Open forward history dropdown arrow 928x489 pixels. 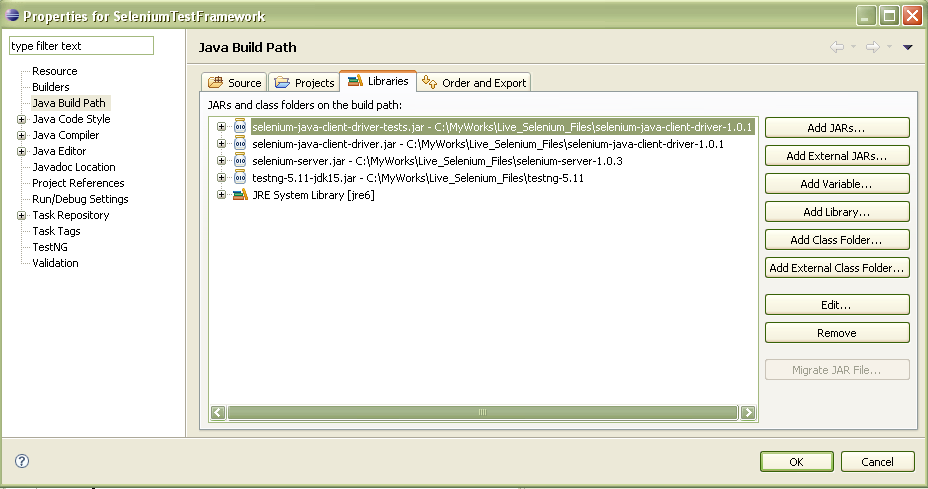890,47
